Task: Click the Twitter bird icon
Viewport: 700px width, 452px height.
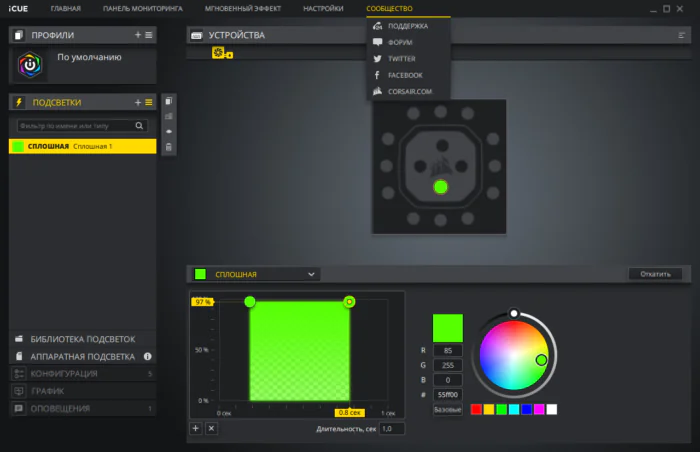Action: 377,59
